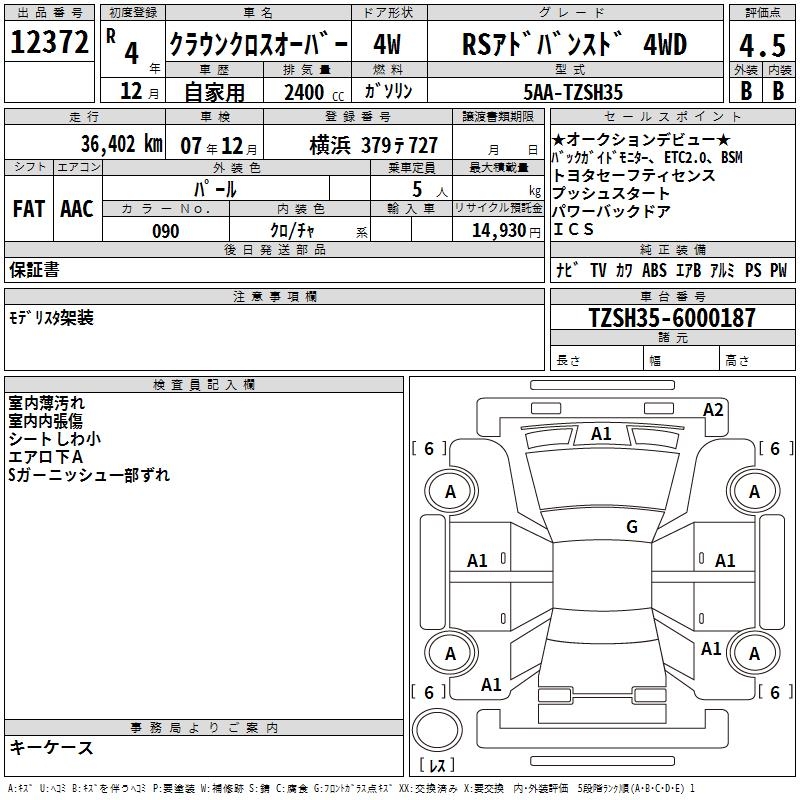The width and height of the screenshot is (800, 800).
Task: Select inspector note Sガーニッシュ一部ずれ
Action: point(89,475)
